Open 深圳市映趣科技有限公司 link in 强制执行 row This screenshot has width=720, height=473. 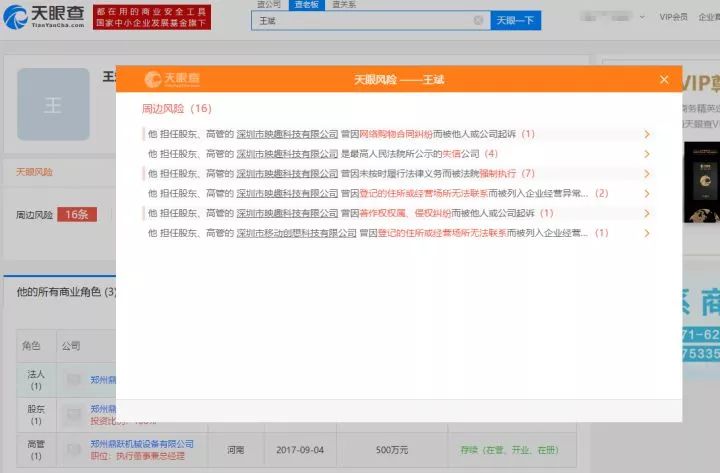(x=287, y=174)
